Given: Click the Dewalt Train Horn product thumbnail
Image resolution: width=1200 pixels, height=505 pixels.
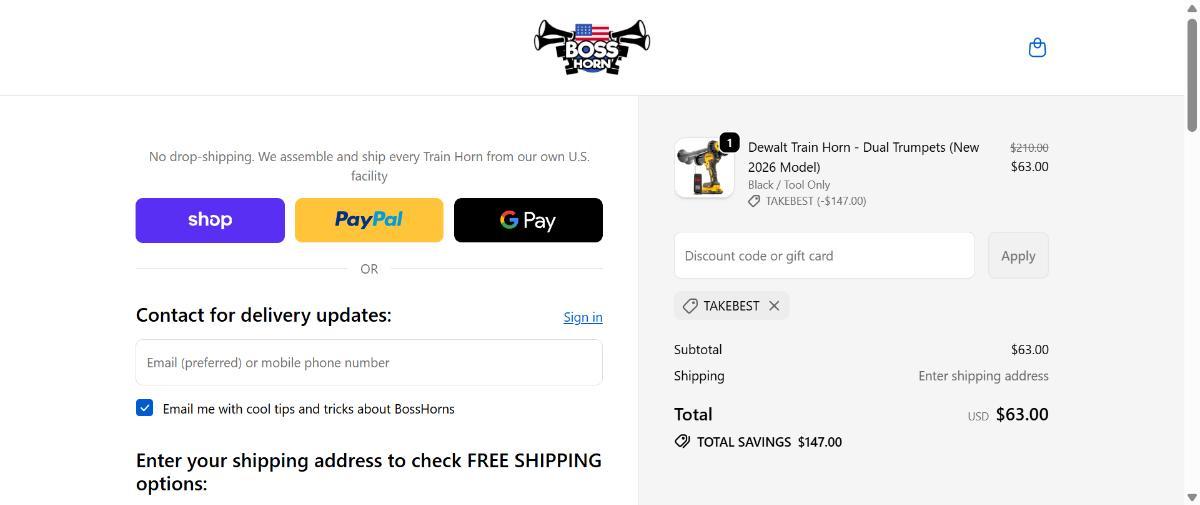Looking at the screenshot, I should click(703, 168).
